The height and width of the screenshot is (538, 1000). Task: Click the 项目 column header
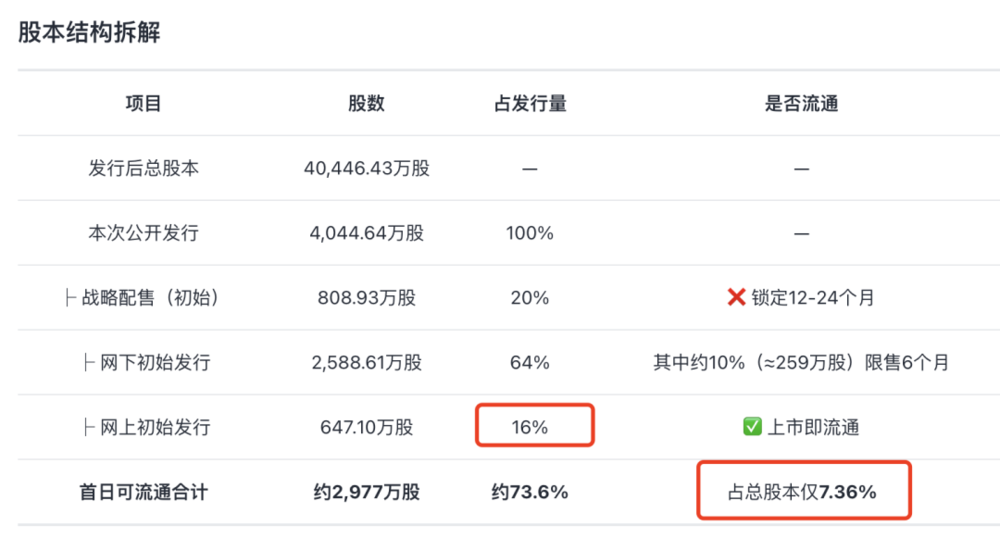143,103
